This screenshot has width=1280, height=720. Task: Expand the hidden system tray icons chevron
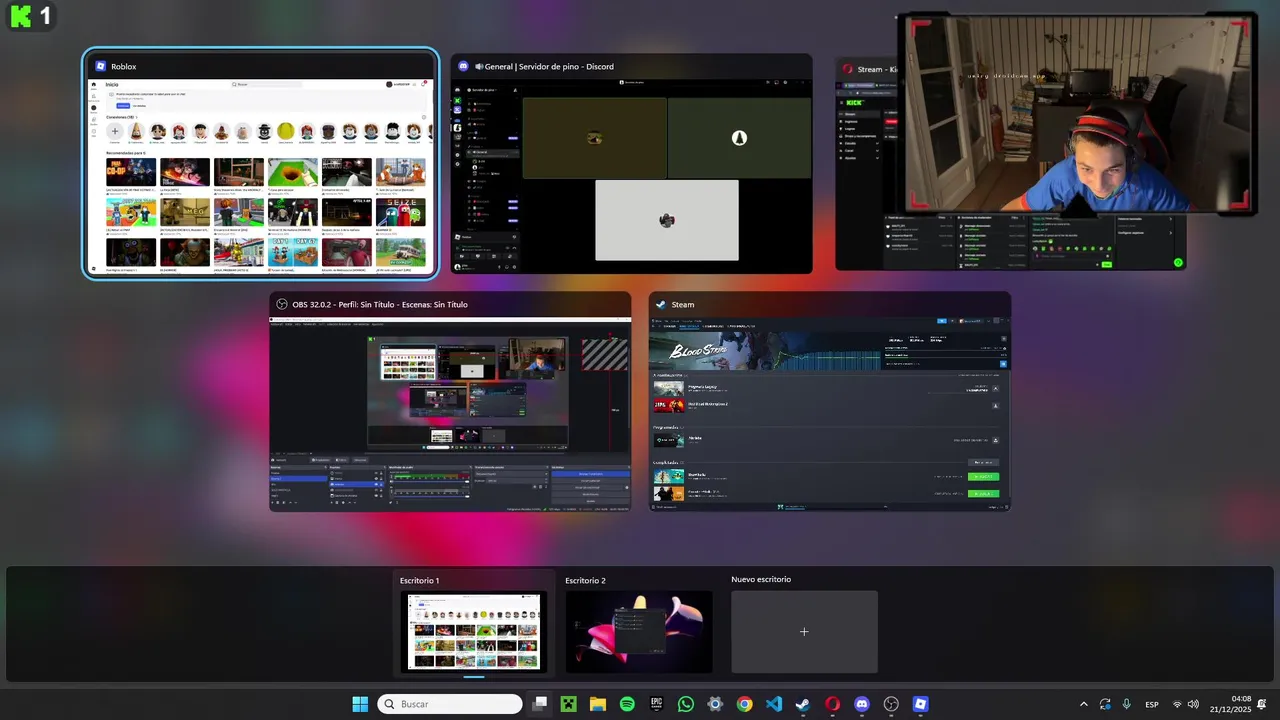click(1083, 704)
